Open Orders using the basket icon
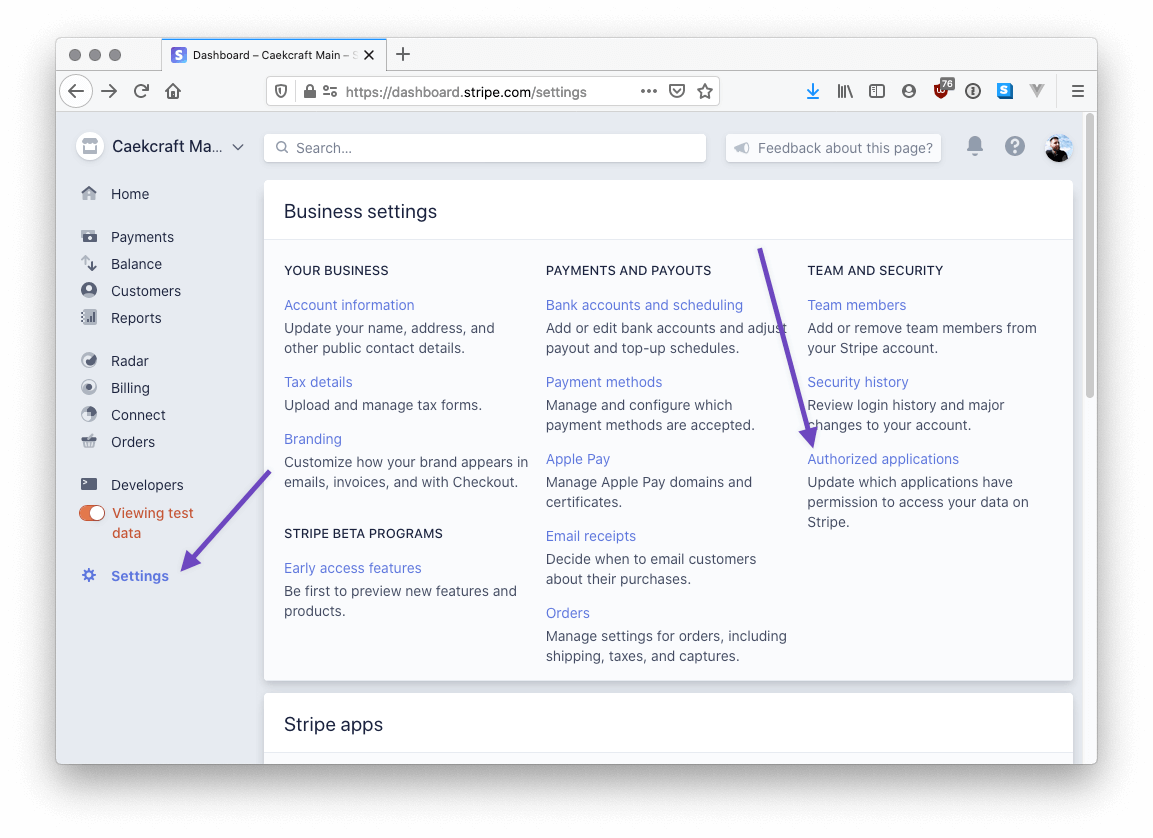Viewport: 1153px width, 838px height. point(91,441)
